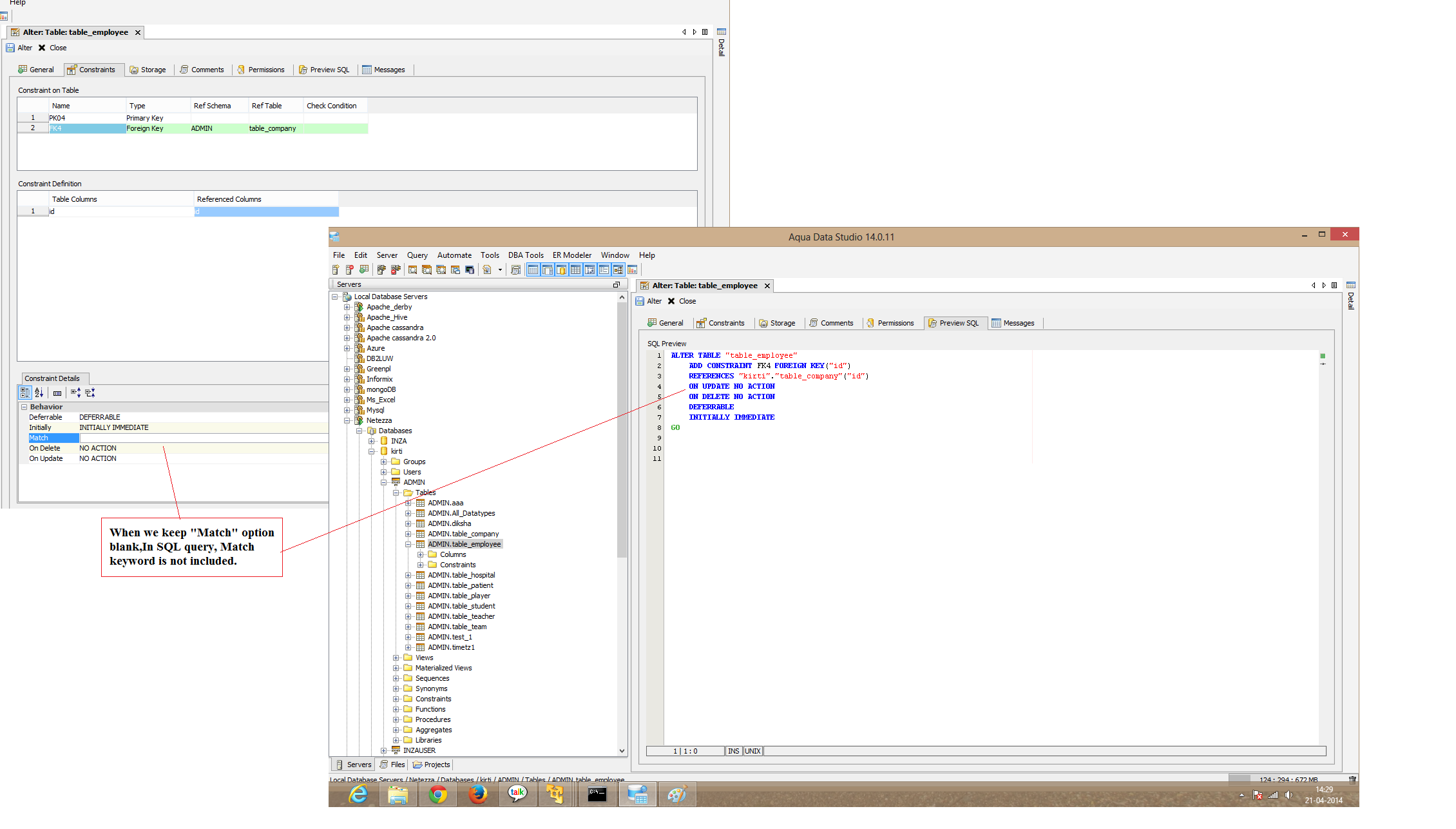This screenshot has height=829, width=1456.
Task: Toggle the plain grid panel toolbar button
Action: (x=575, y=270)
